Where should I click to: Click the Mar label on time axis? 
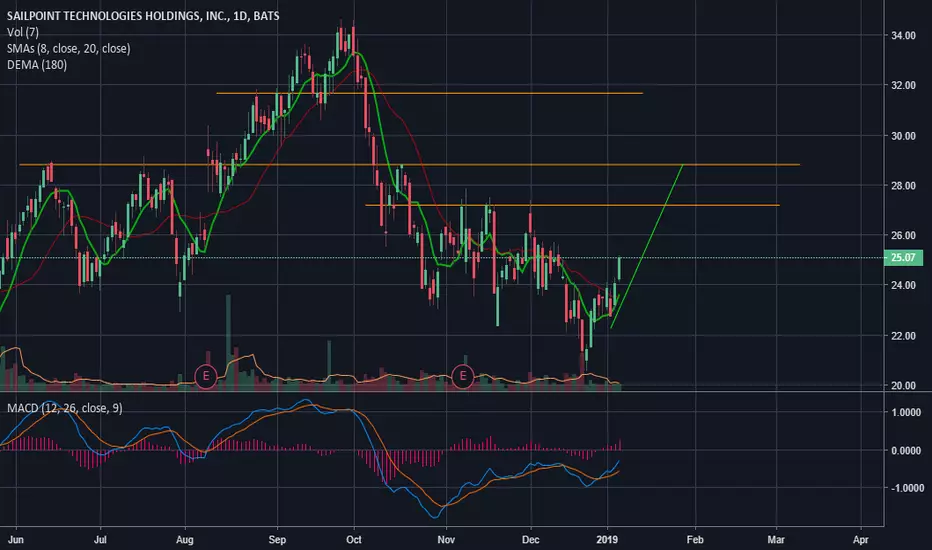775,540
